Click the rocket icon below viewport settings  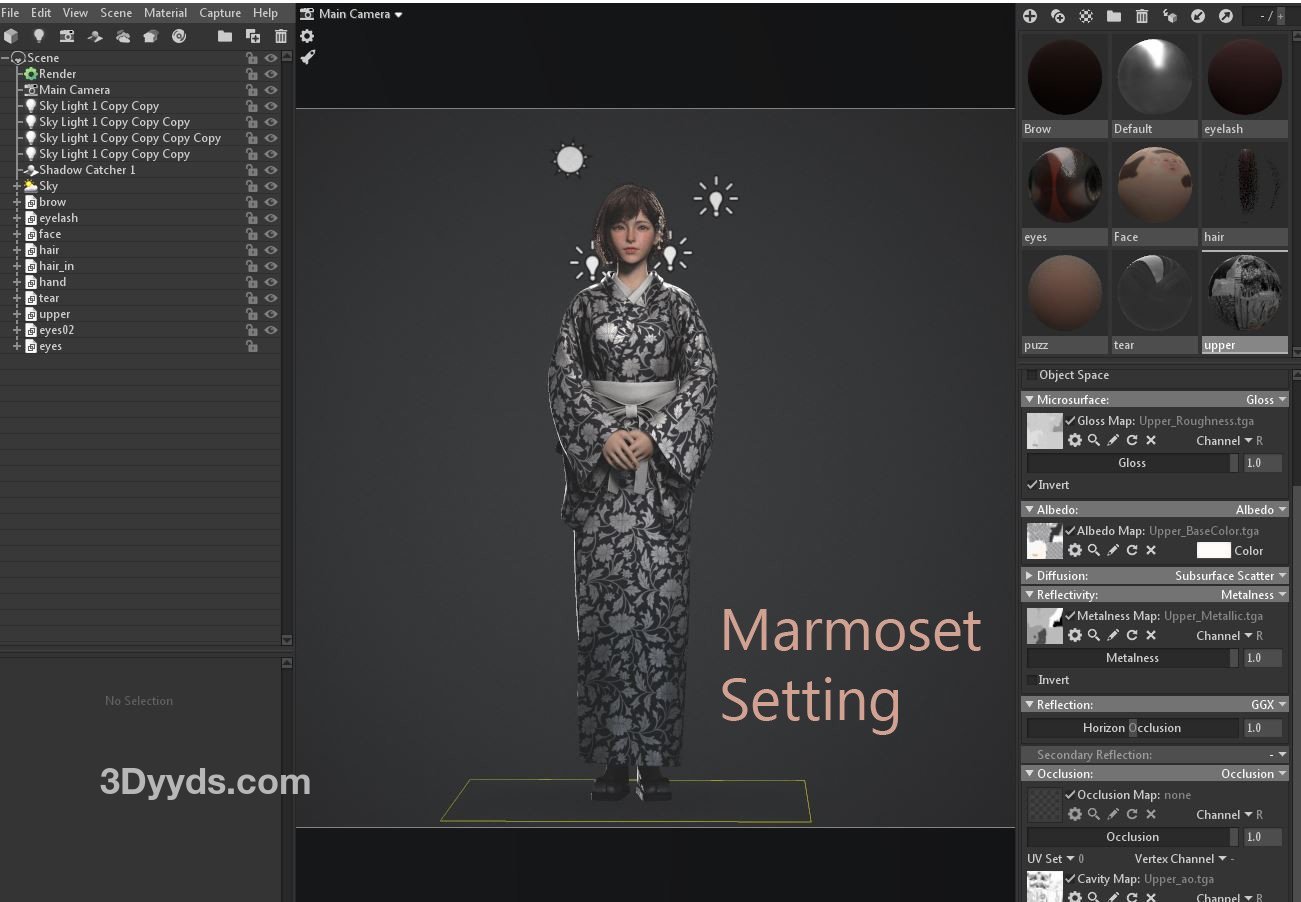pyautogui.click(x=307, y=57)
